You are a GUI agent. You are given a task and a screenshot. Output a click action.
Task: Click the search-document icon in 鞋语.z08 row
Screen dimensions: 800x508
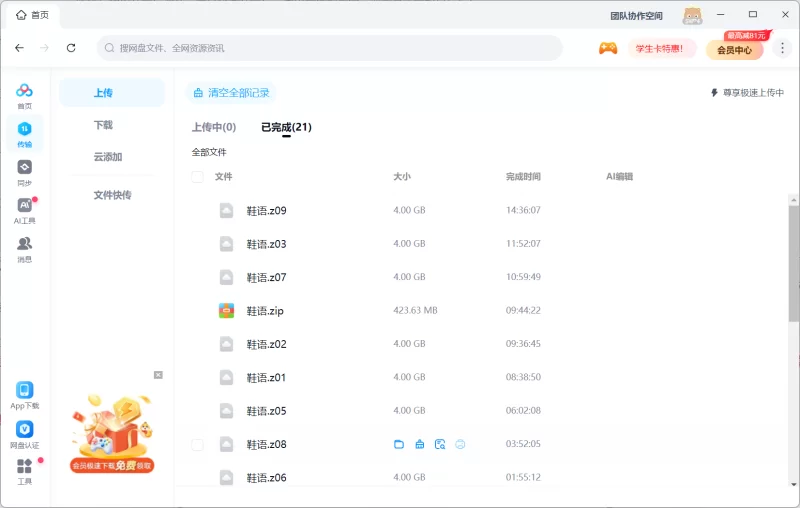[x=440, y=444]
